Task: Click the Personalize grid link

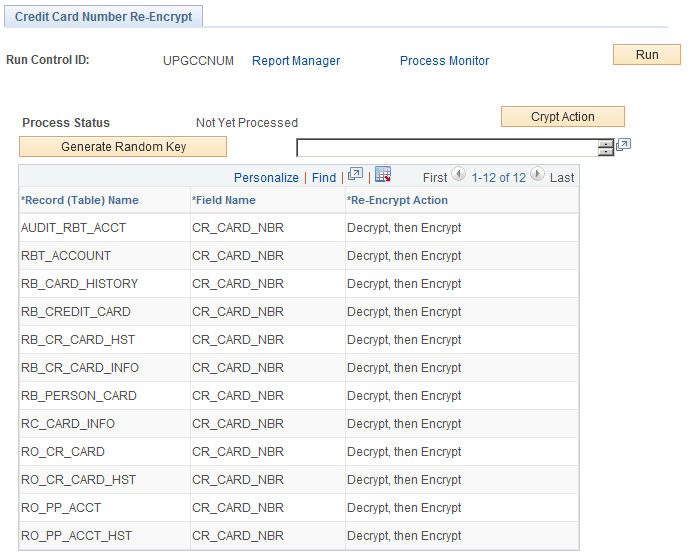Action: (266, 177)
